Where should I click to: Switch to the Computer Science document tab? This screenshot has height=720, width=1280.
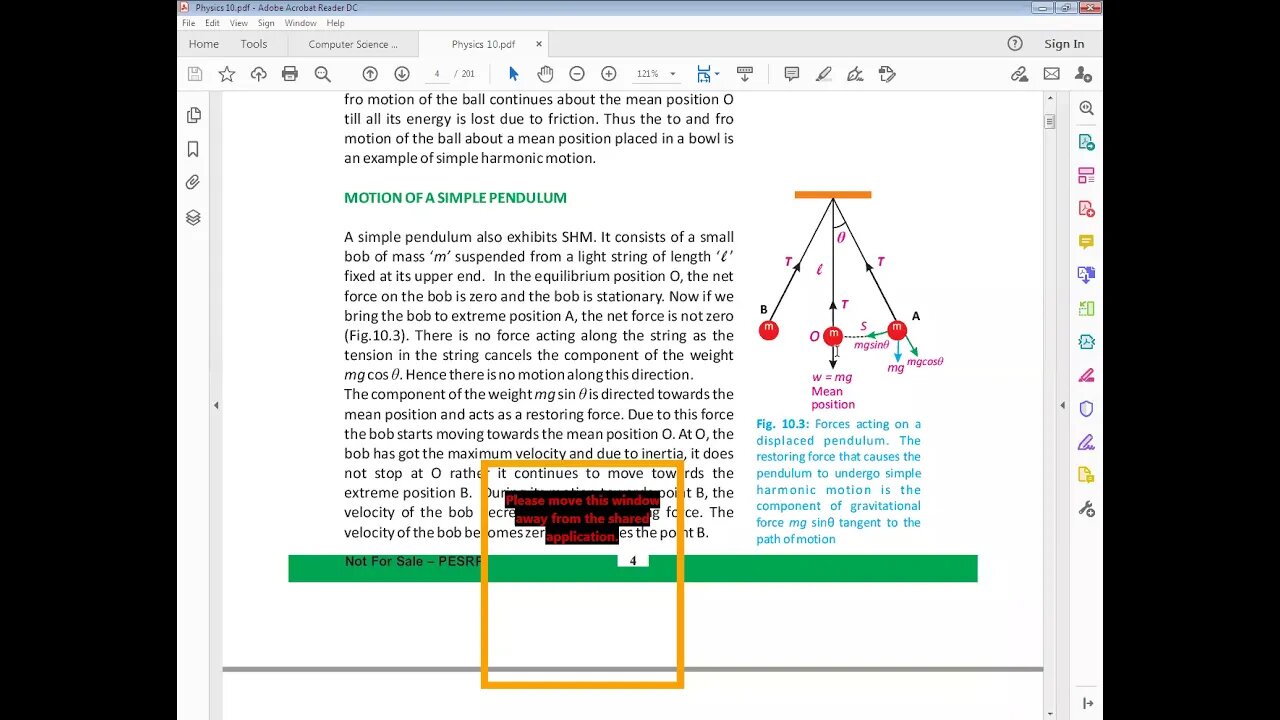(x=353, y=44)
